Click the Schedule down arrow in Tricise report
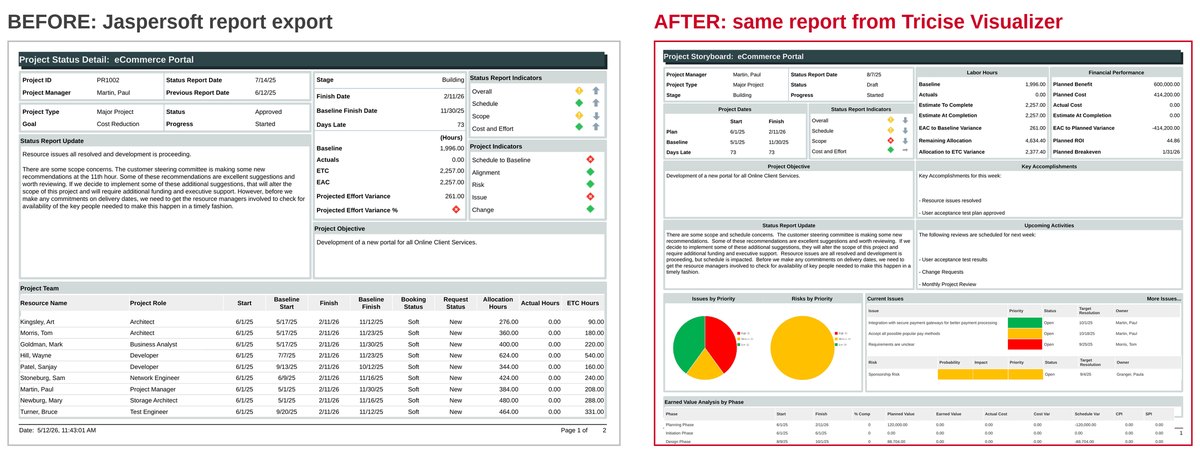 tap(904, 131)
